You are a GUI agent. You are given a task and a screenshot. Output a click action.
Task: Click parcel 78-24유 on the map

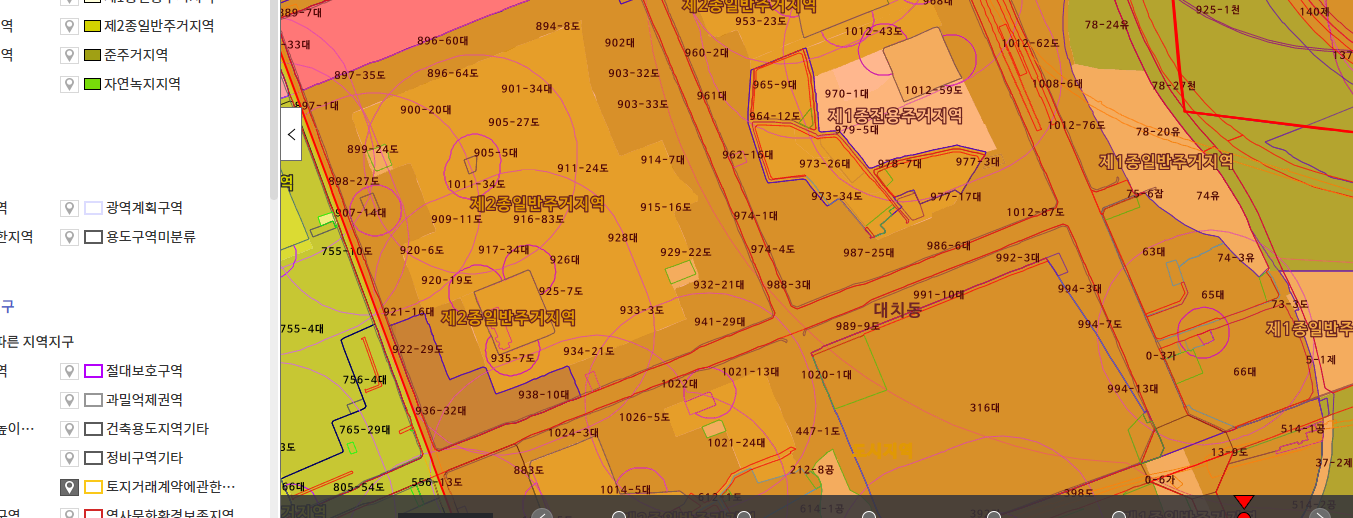click(x=1107, y=23)
